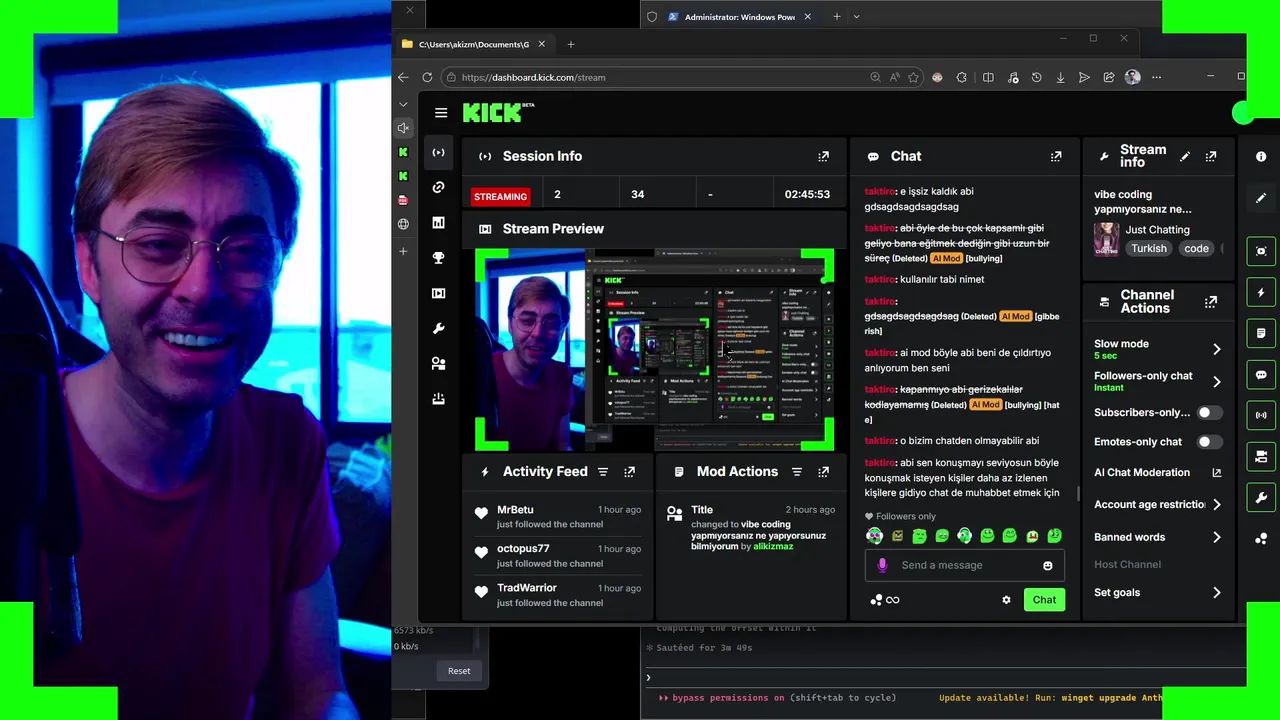Click the browser address bar URL
This screenshot has height=720, width=1280.
pyautogui.click(x=533, y=77)
